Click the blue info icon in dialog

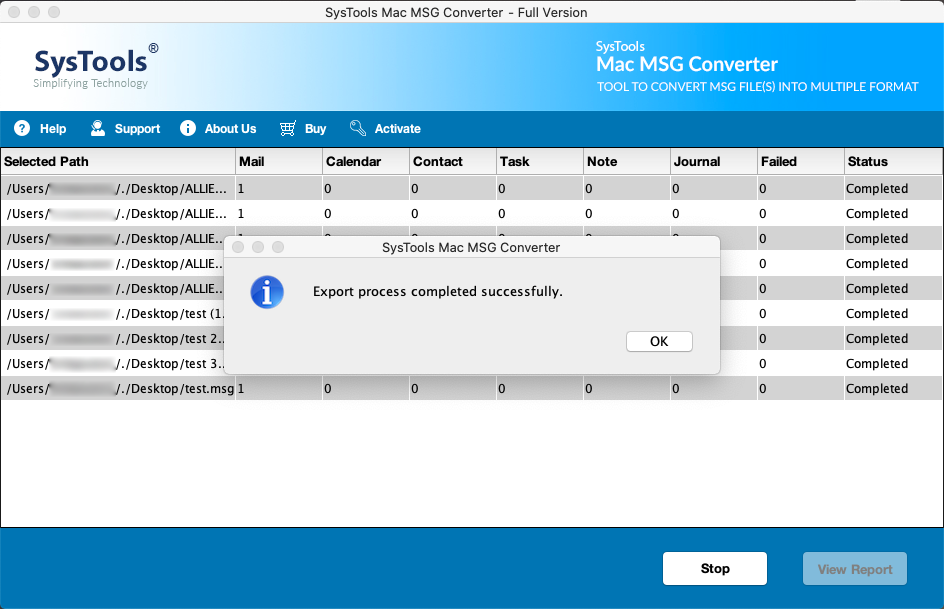(x=267, y=292)
